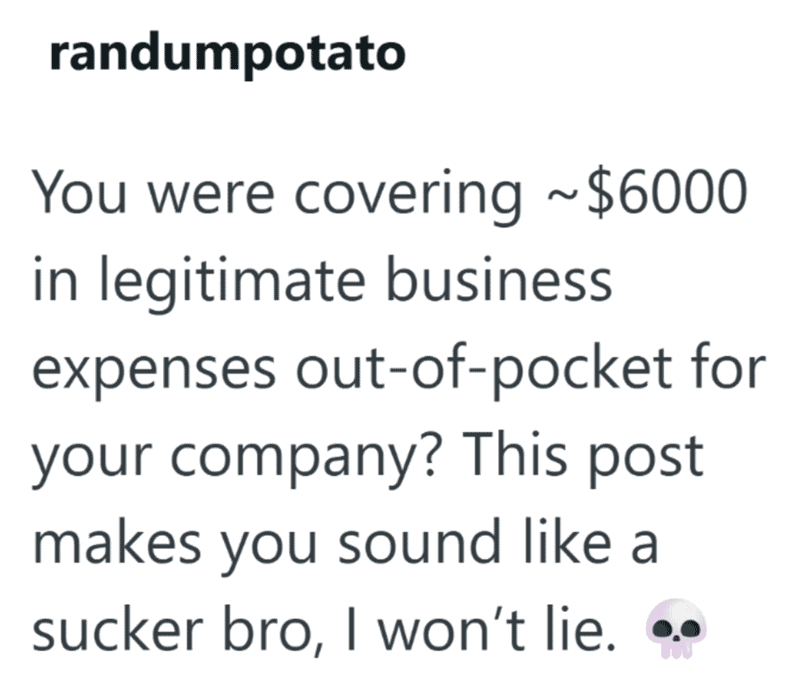Screen dimensions: 800x693
Task: Click the word "This" after question mark
Action: (x=515, y=453)
